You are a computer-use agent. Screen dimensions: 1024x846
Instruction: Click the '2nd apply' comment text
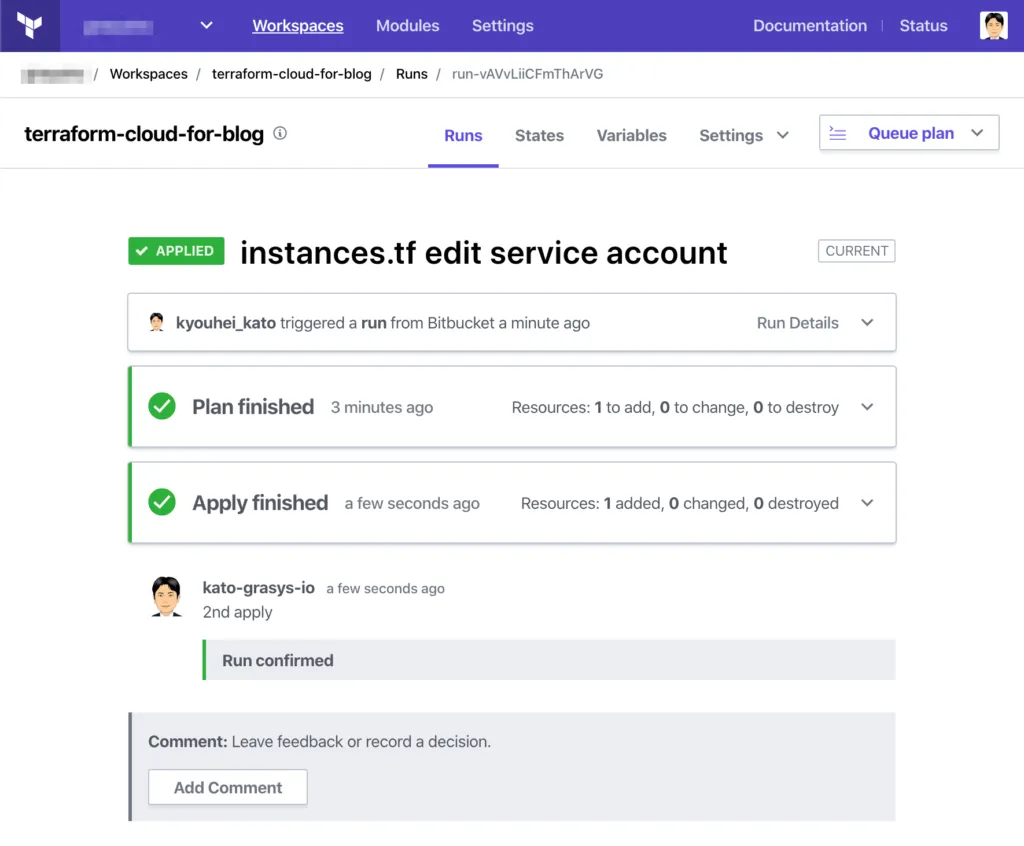click(x=237, y=612)
